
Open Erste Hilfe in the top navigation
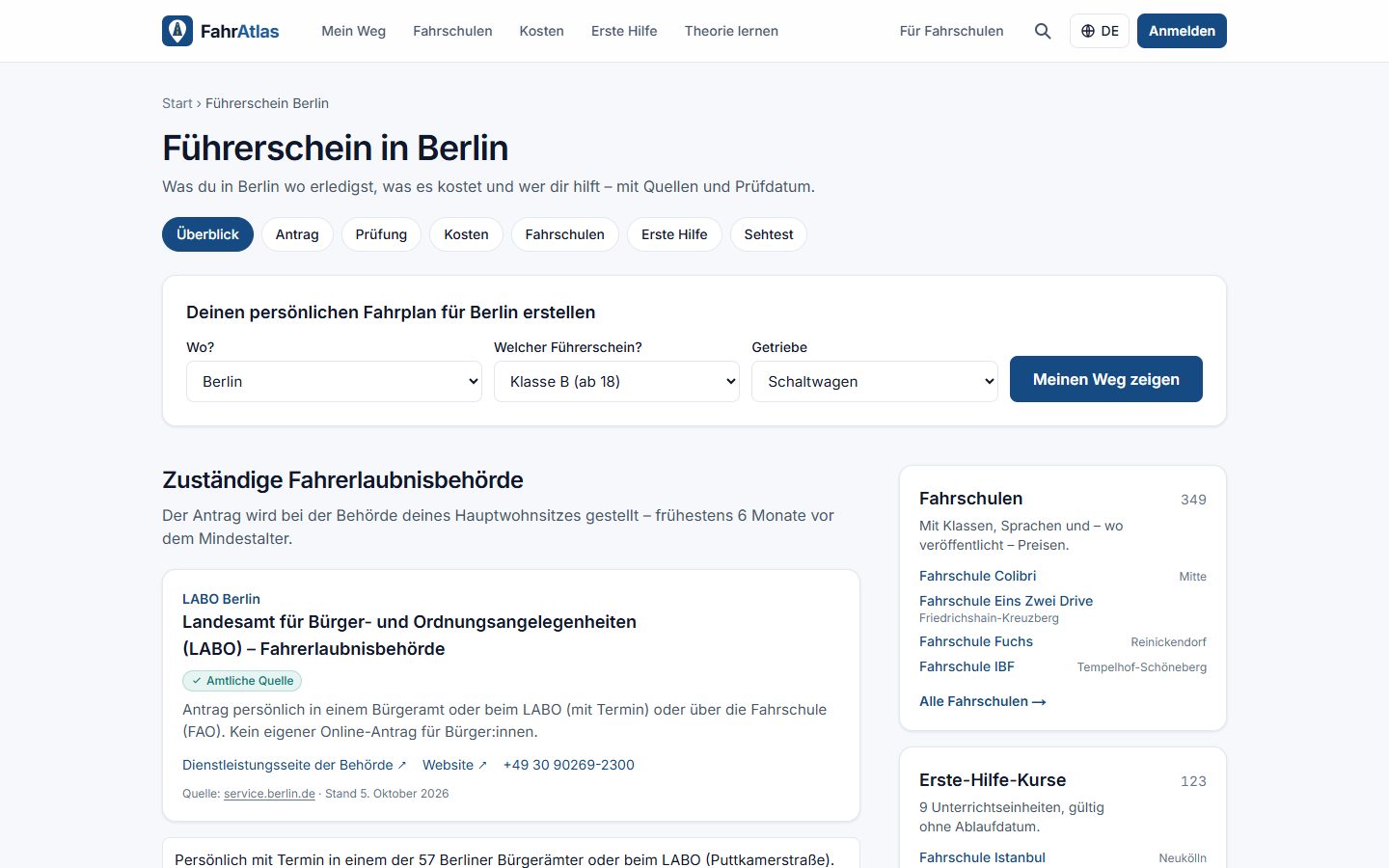[624, 31]
